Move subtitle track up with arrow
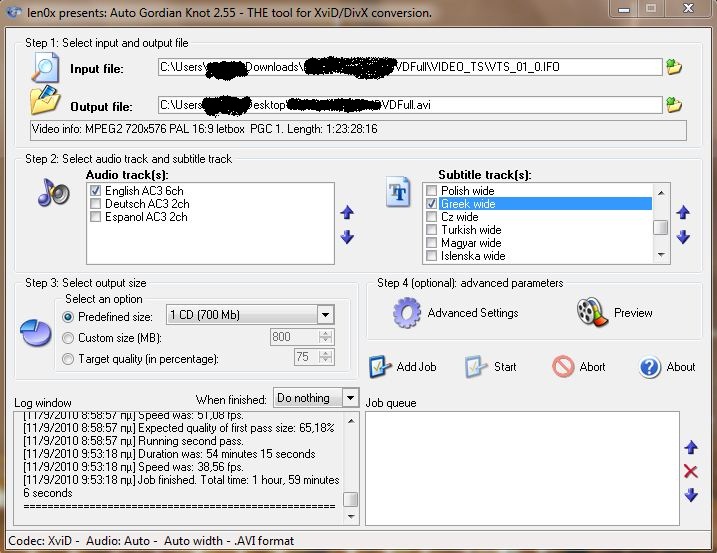 pos(683,212)
